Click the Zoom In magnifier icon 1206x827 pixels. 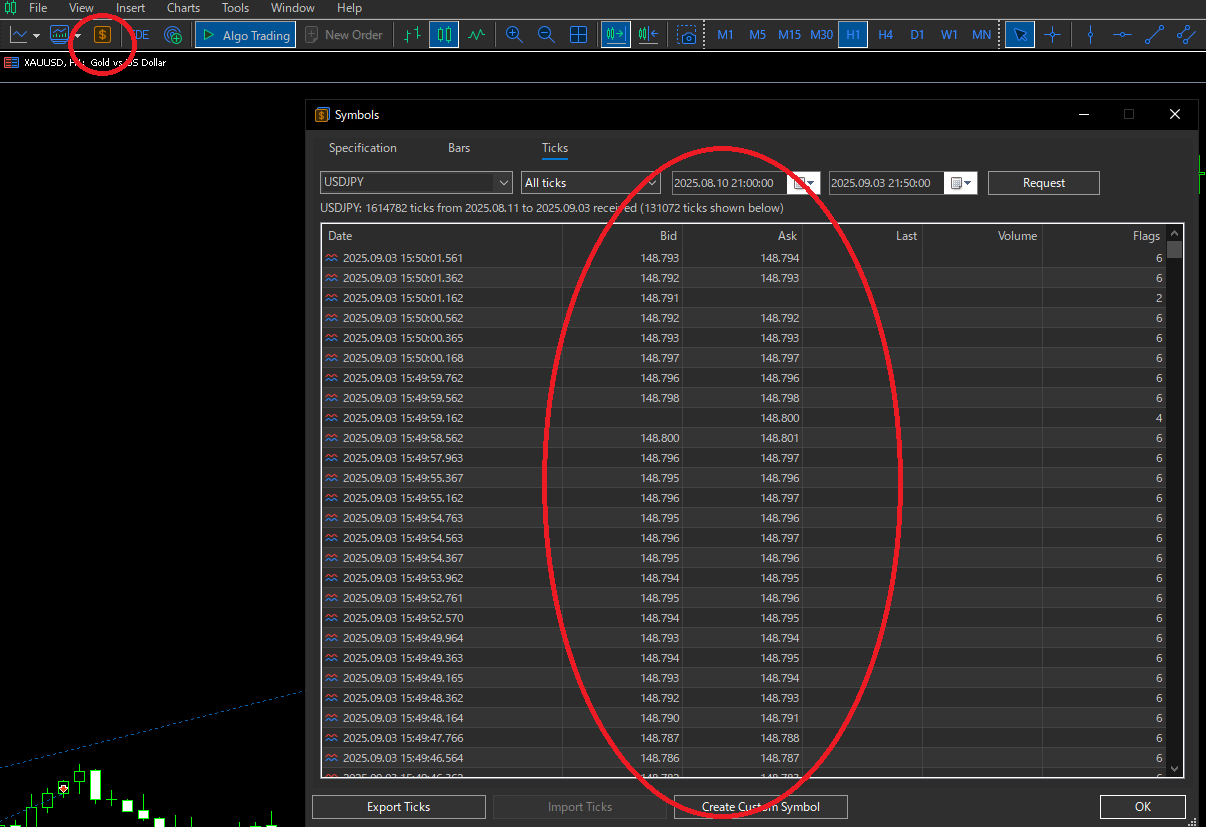[x=514, y=35]
